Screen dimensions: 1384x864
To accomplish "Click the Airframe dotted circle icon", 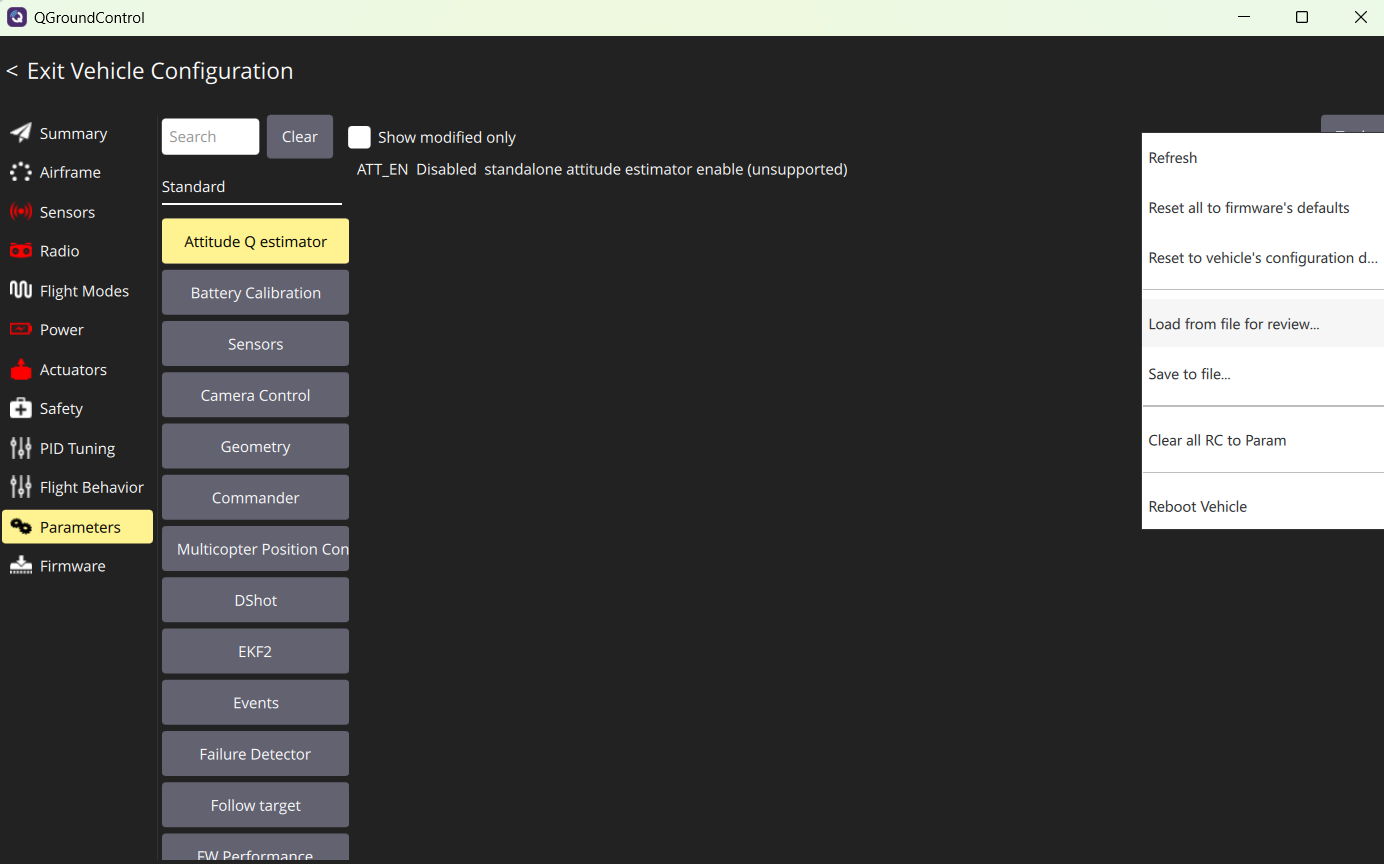I will 20,172.
